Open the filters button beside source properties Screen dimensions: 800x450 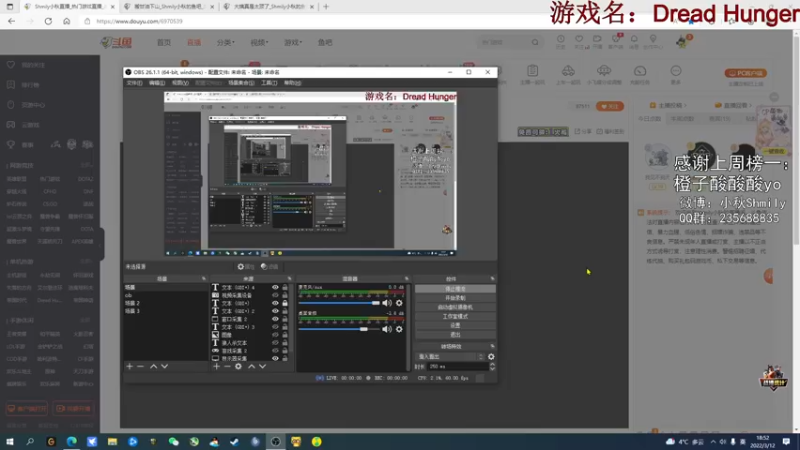(x=269, y=266)
